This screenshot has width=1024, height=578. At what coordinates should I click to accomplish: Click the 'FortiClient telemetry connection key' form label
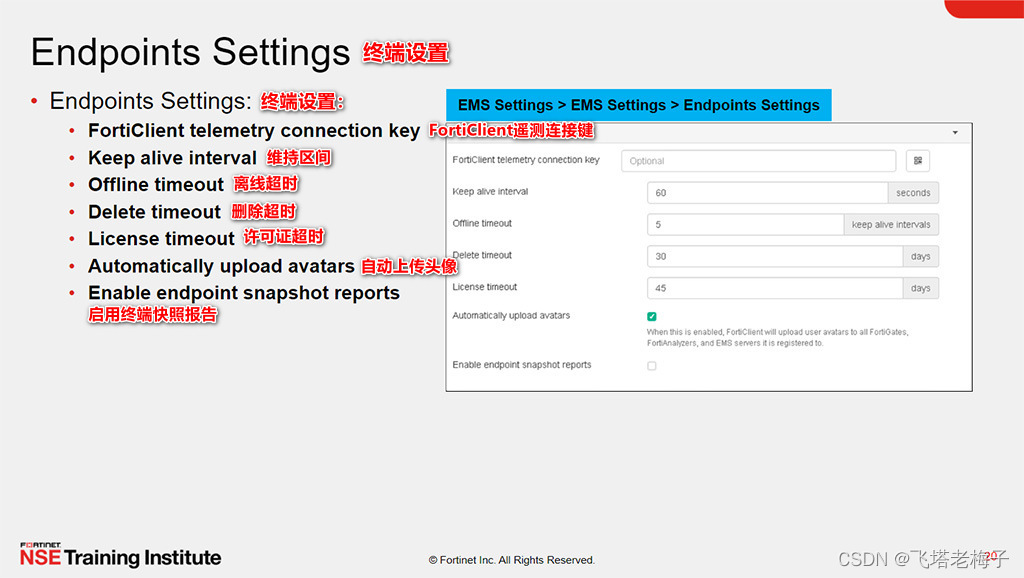pyautogui.click(x=526, y=159)
